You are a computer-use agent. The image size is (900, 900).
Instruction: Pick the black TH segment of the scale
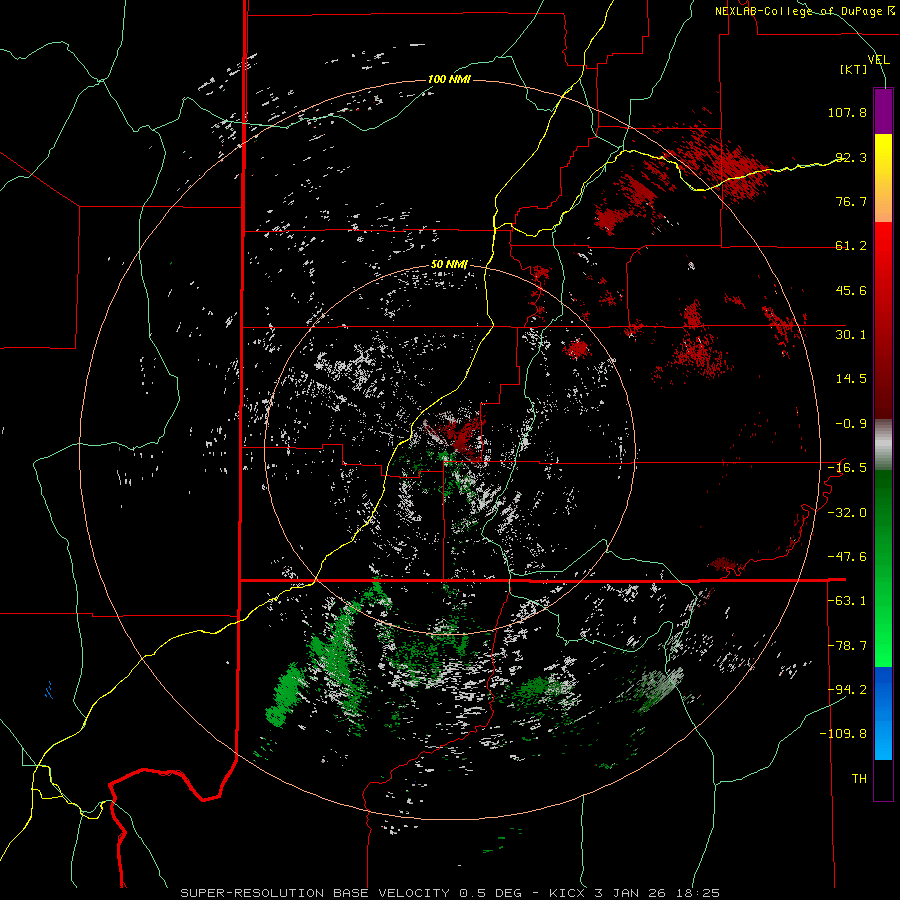coord(883,780)
